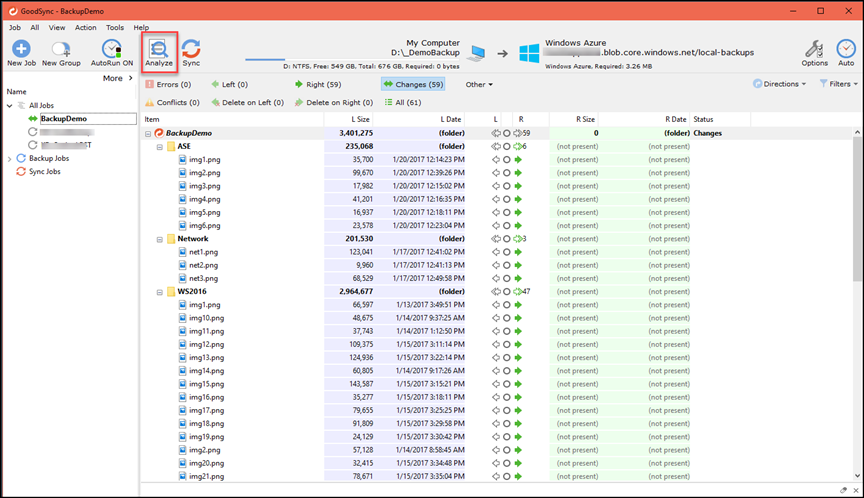Open the All menu

pyautogui.click(x=35, y=28)
